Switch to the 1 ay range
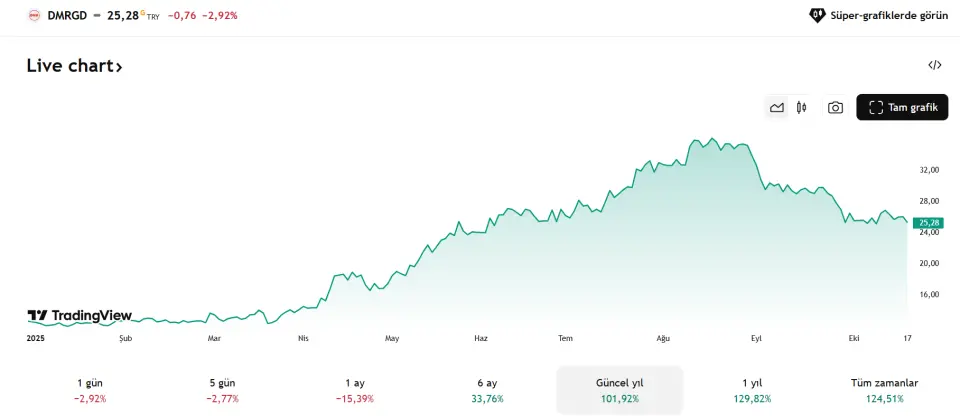This screenshot has width=960, height=416. click(x=355, y=390)
